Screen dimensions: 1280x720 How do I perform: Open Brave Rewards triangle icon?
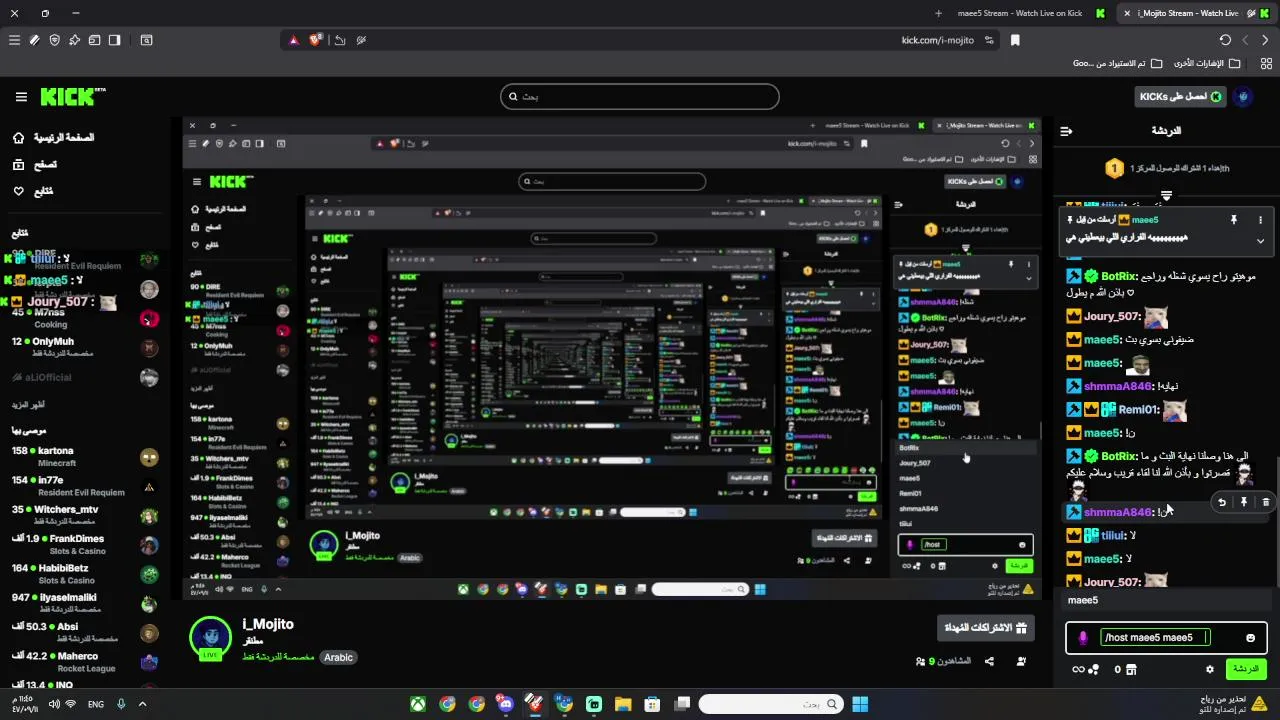(x=293, y=40)
